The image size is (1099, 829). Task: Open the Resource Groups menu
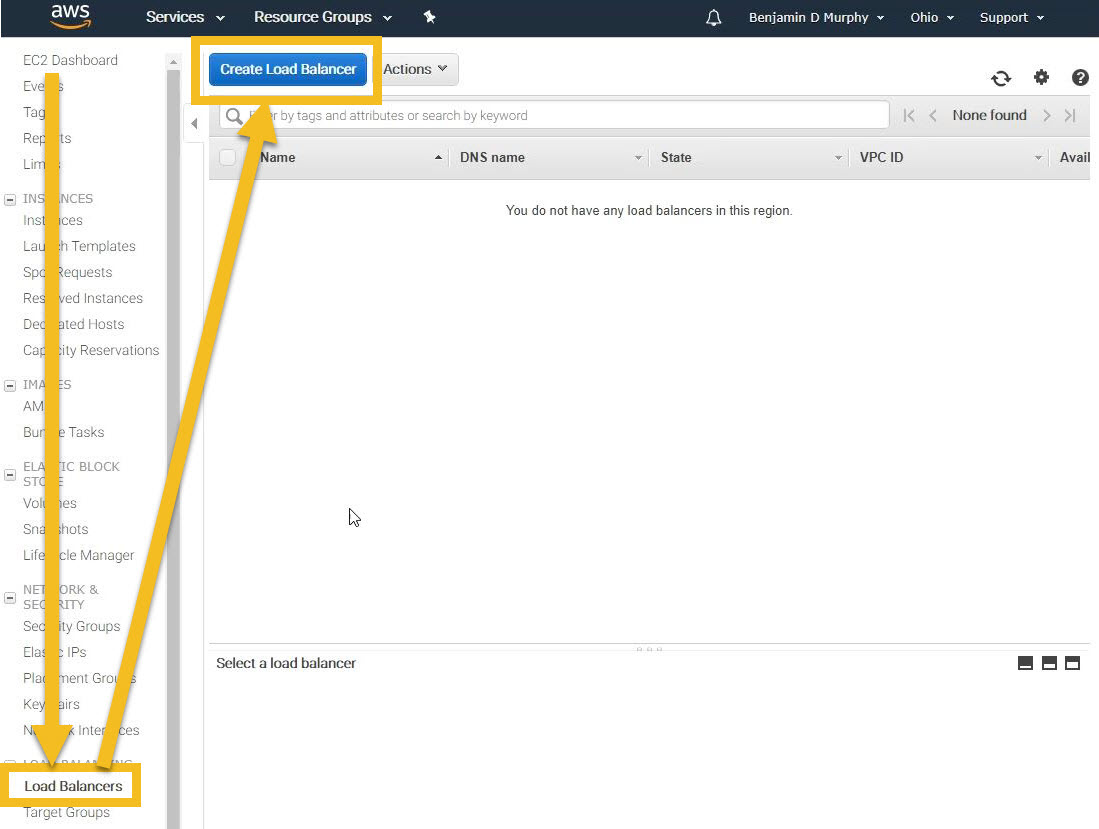coord(322,17)
